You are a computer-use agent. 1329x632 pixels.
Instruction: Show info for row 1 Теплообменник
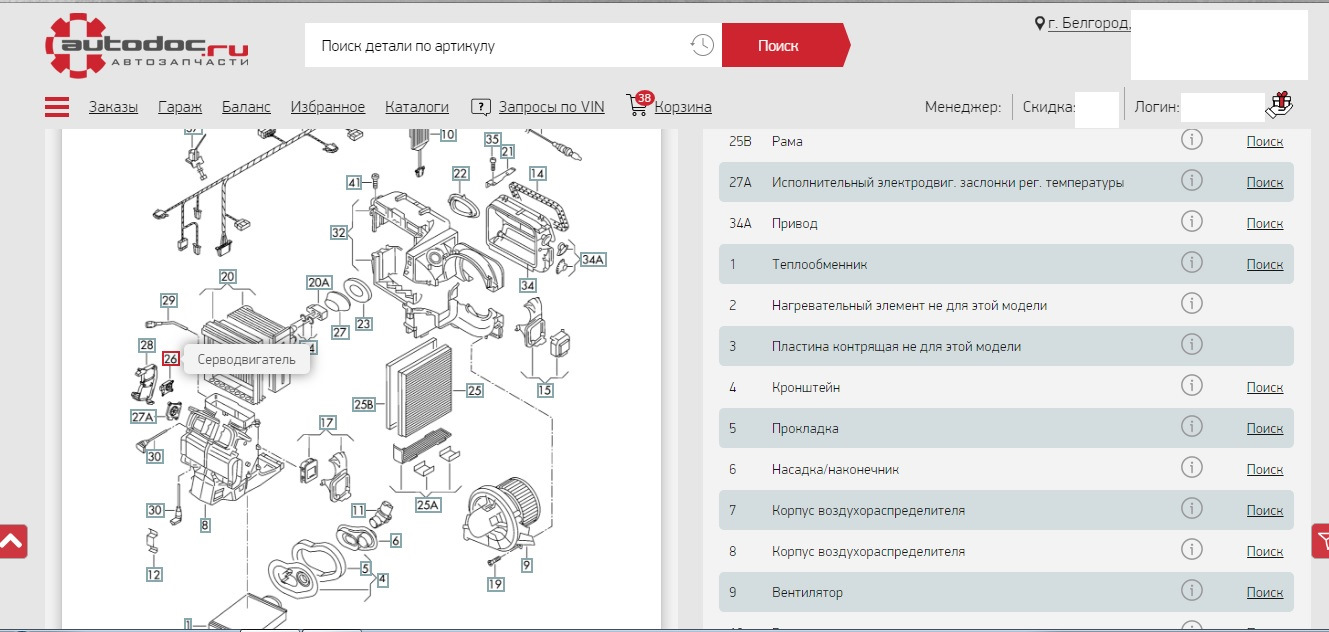click(x=1191, y=263)
